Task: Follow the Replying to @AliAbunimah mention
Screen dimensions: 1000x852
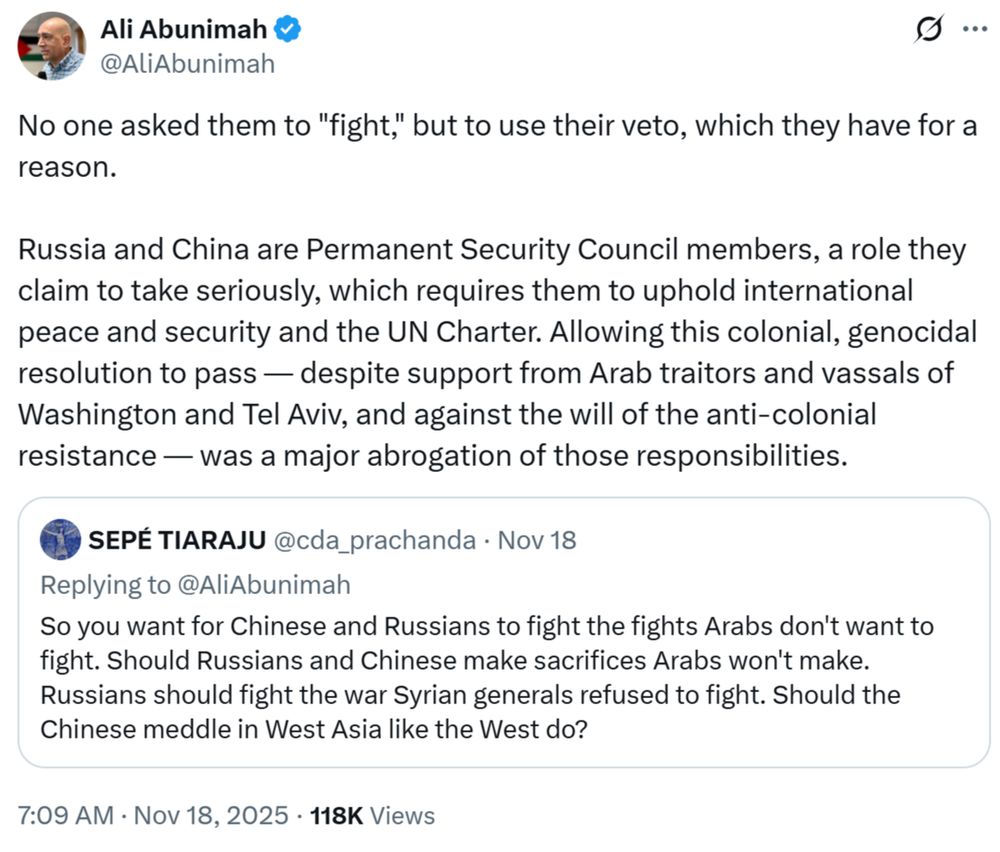Action: (x=263, y=585)
